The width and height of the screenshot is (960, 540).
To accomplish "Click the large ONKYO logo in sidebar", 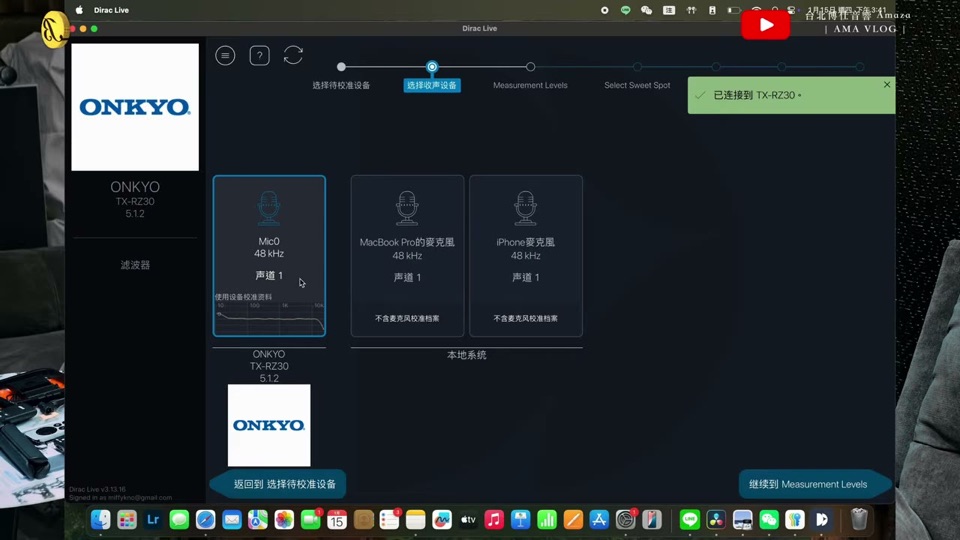I will [135, 107].
